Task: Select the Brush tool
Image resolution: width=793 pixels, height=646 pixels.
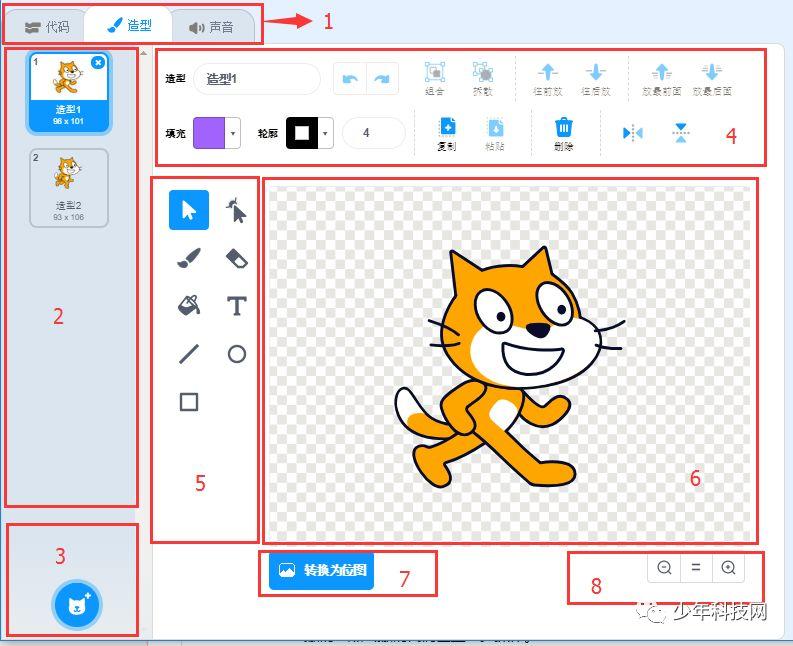Action: point(189,257)
